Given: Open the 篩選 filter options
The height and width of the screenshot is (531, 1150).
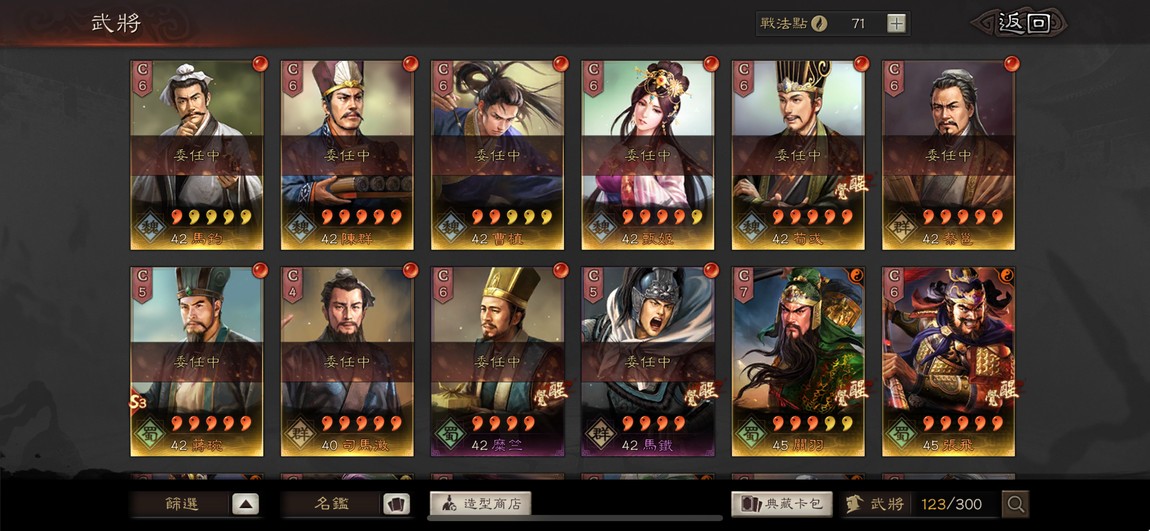Looking at the screenshot, I should click(x=181, y=505).
